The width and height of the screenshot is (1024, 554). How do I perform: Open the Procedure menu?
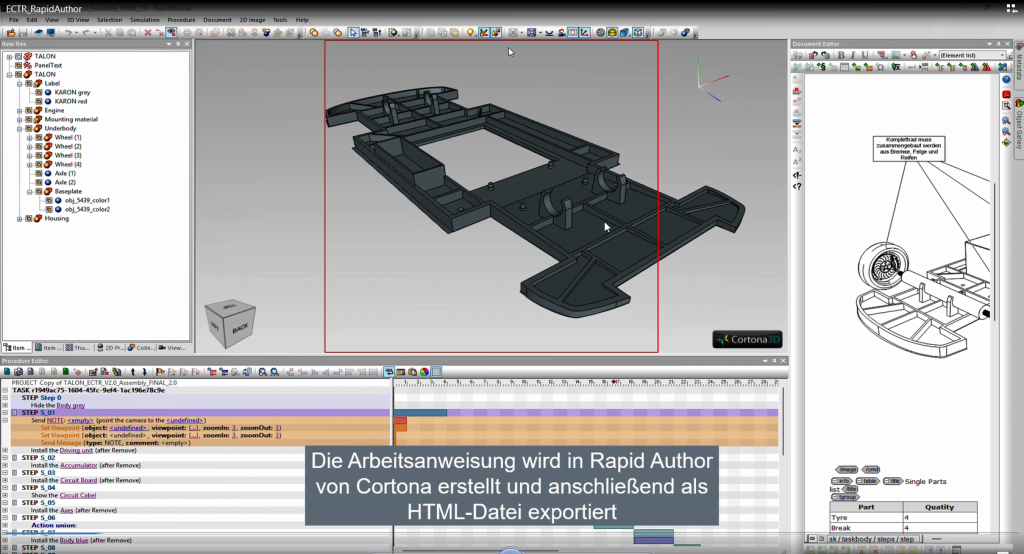click(181, 19)
